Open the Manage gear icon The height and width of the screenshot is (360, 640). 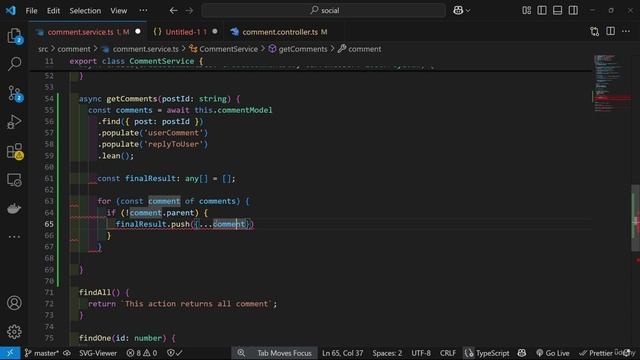(x=14, y=331)
